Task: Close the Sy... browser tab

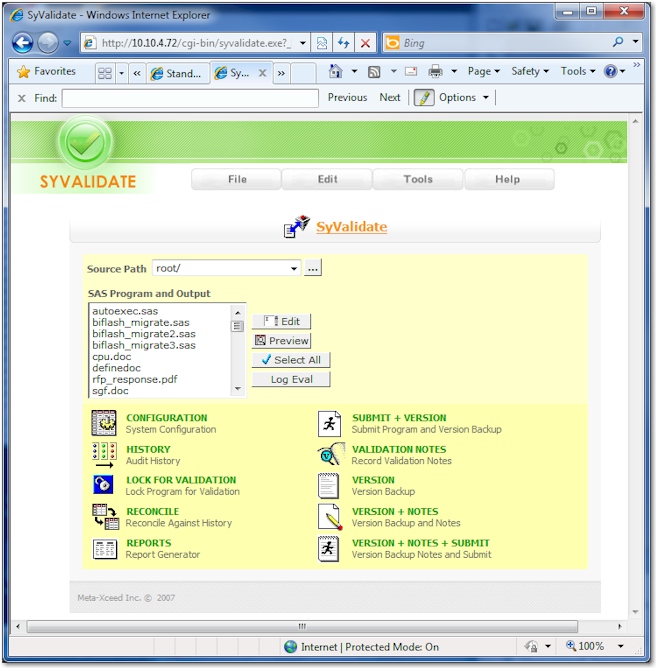Action: (x=262, y=73)
